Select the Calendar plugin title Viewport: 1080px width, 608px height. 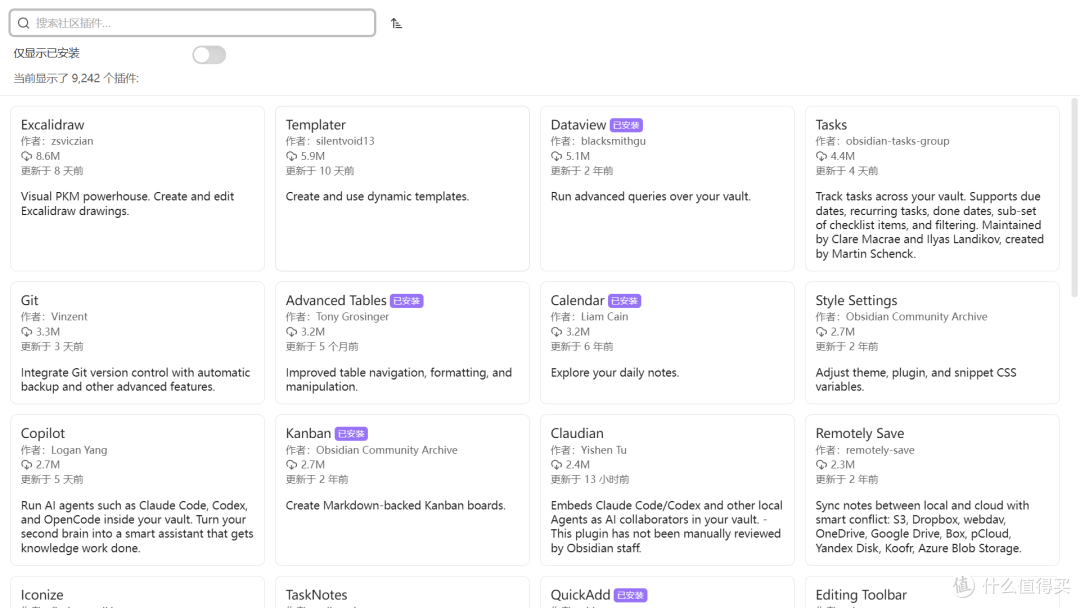point(577,300)
